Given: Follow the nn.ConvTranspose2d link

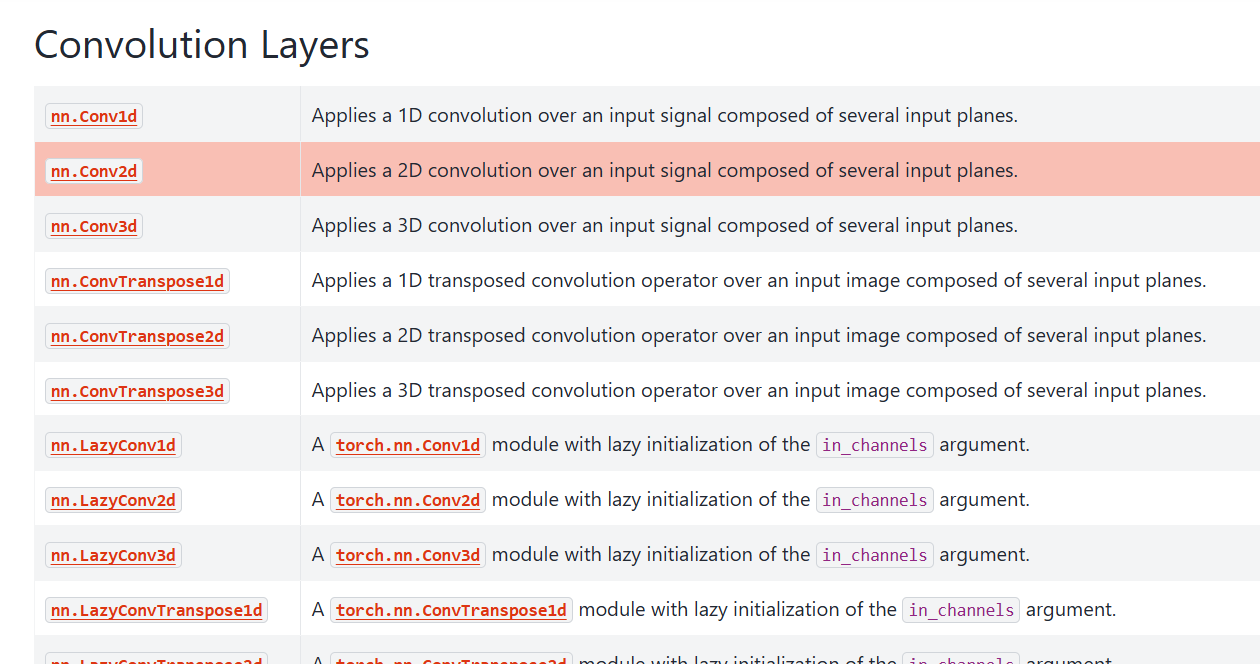Looking at the screenshot, I should [x=137, y=336].
